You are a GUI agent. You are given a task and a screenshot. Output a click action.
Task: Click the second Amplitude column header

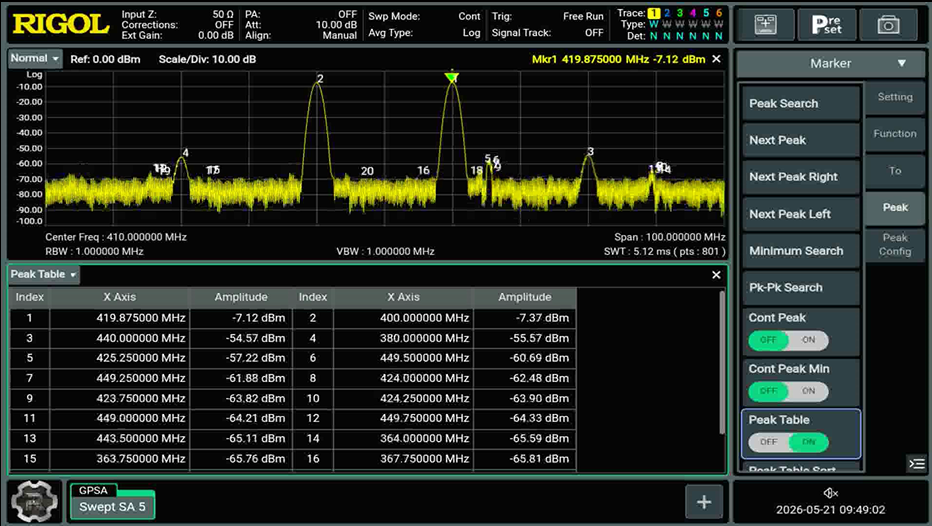coord(525,297)
